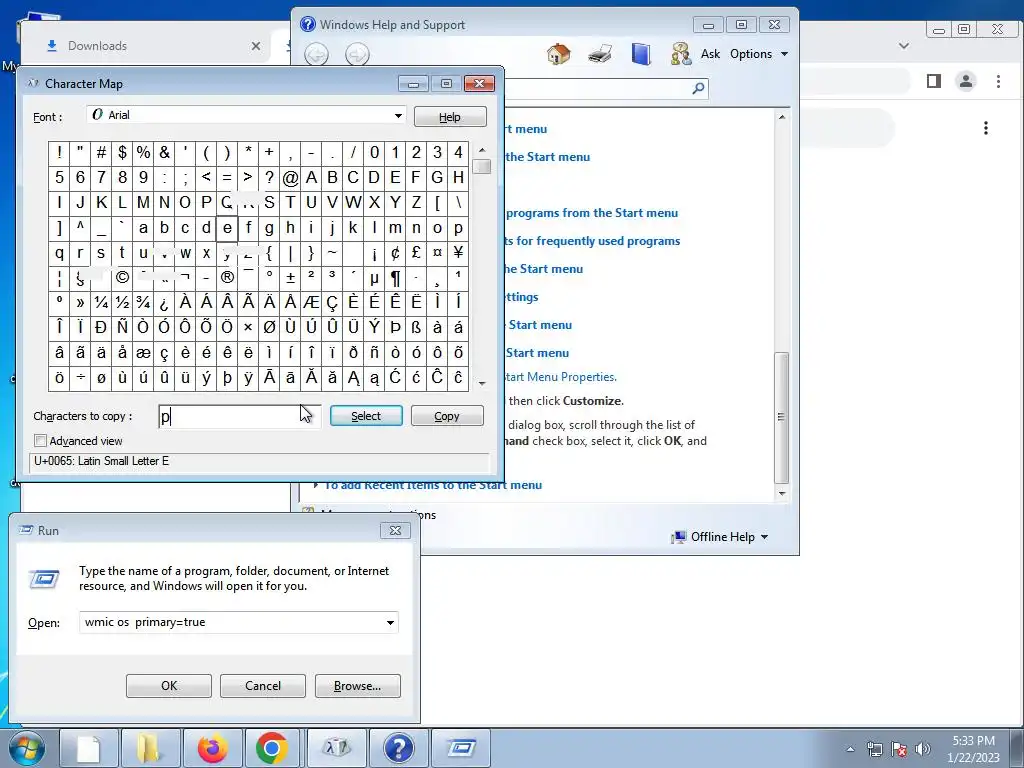Click the volume speaker tray icon
The height and width of the screenshot is (768, 1024).
(x=923, y=749)
